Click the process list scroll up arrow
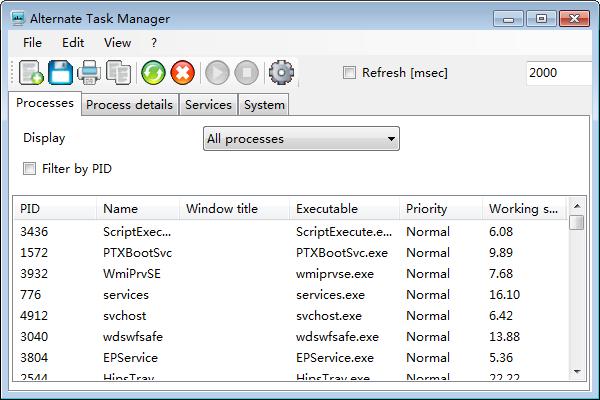This screenshot has height=400, width=600. click(577, 206)
